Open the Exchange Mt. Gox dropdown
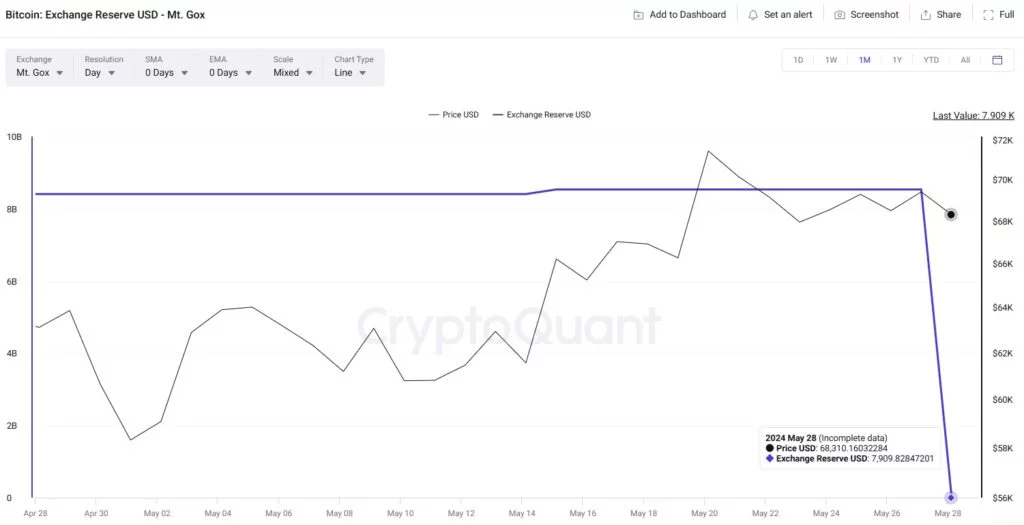Screen dimensions: 1024x525 40,67
